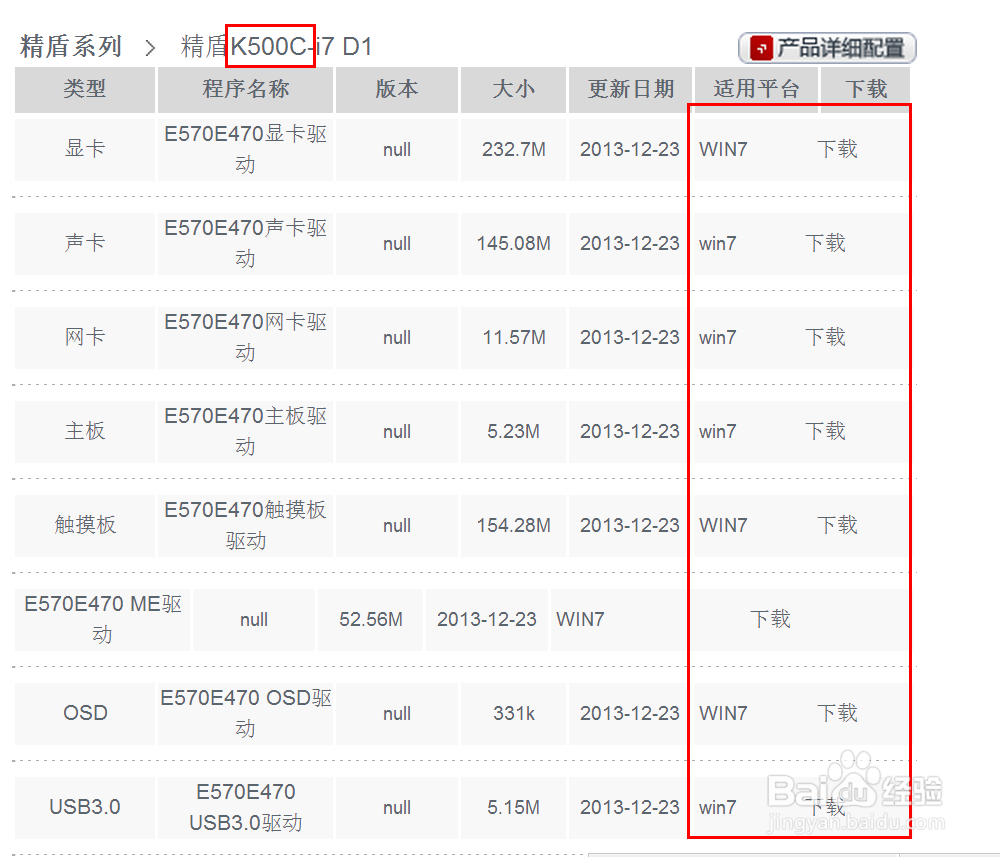This screenshot has width=1000, height=857.
Task: Click the null version in 主板 row
Action: click(x=397, y=431)
